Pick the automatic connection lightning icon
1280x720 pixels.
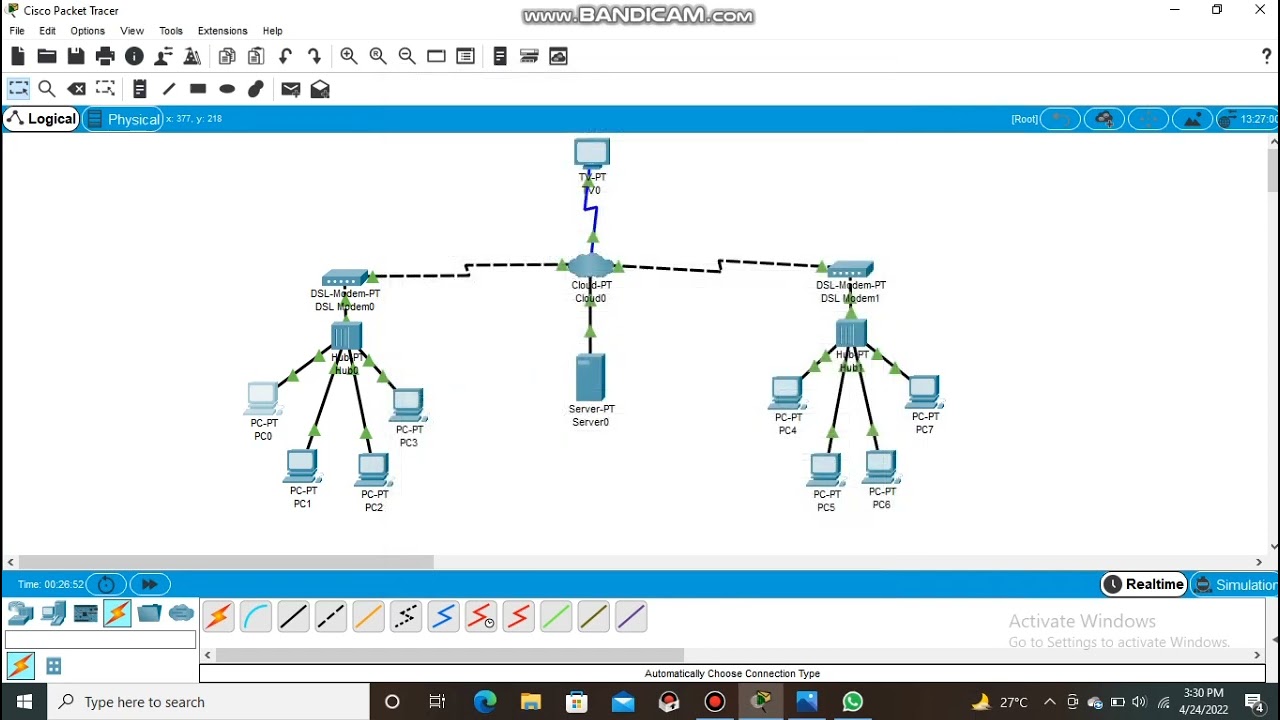tap(218, 617)
